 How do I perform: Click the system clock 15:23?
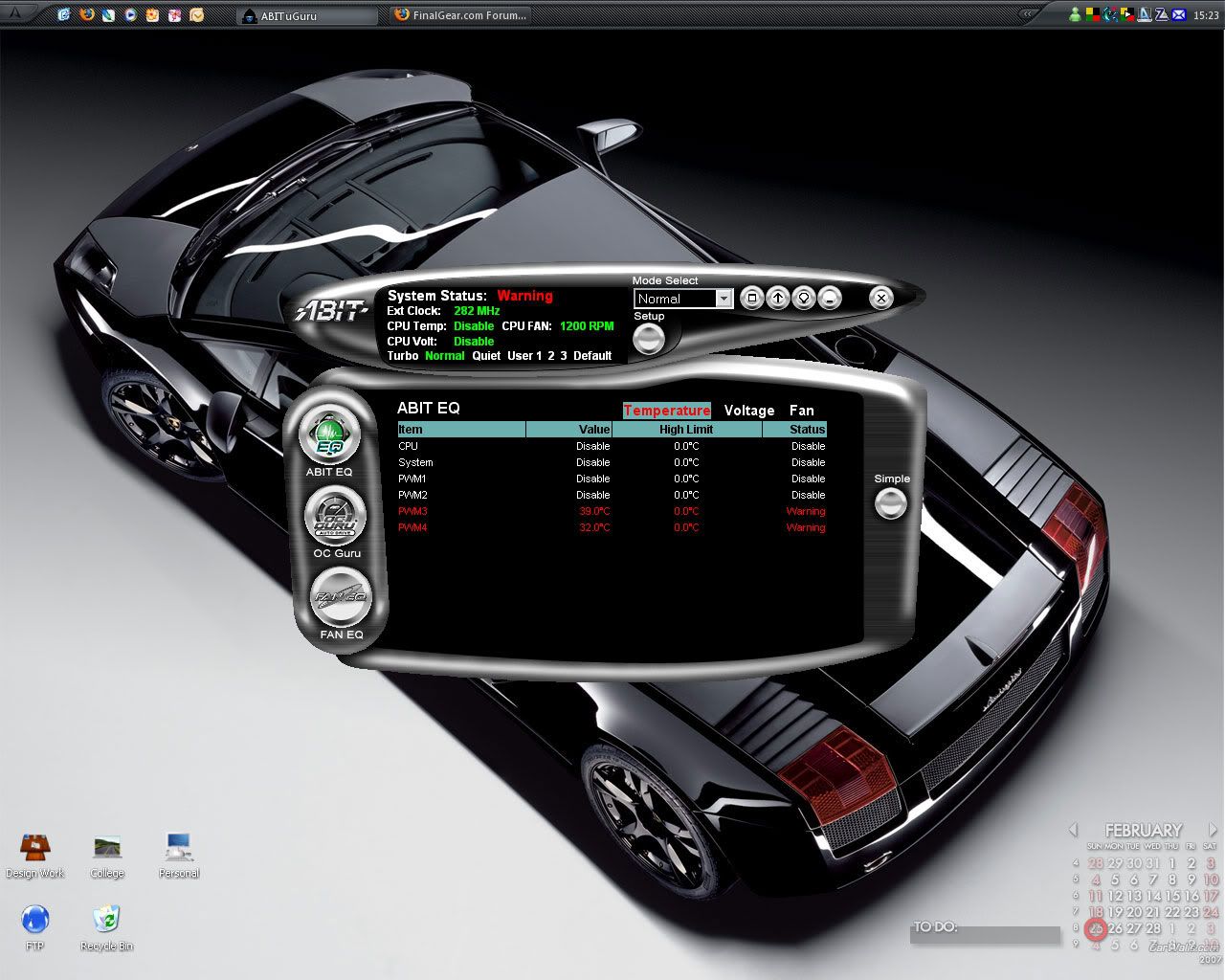coord(1207,15)
